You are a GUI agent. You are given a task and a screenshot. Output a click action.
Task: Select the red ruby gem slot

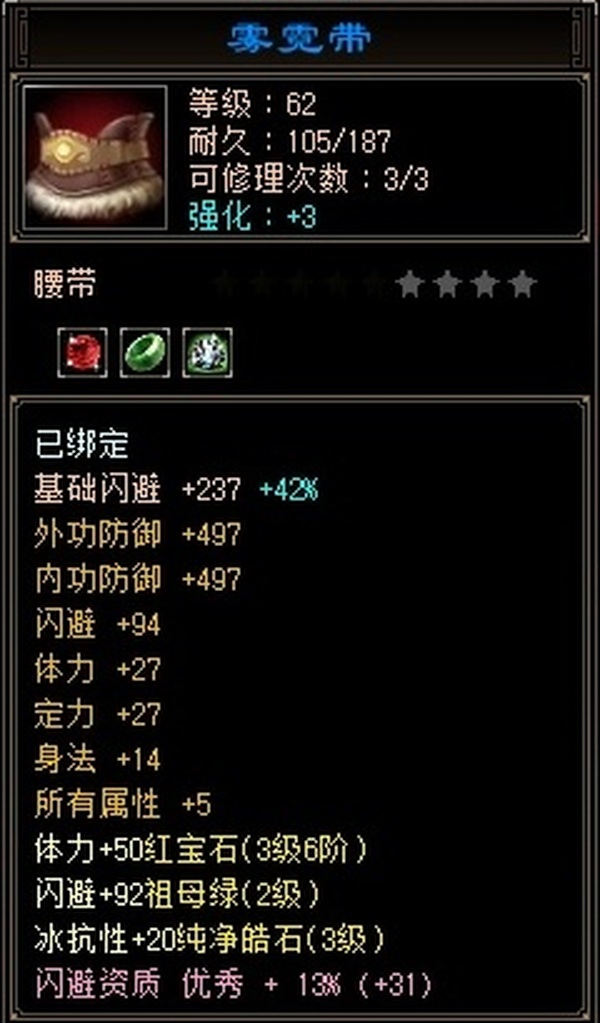coord(83,353)
